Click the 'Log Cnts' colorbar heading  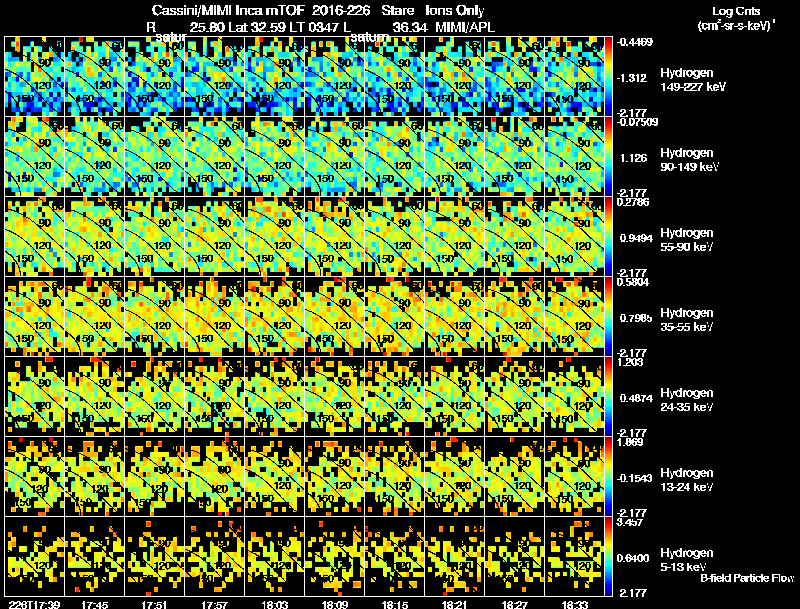point(736,11)
